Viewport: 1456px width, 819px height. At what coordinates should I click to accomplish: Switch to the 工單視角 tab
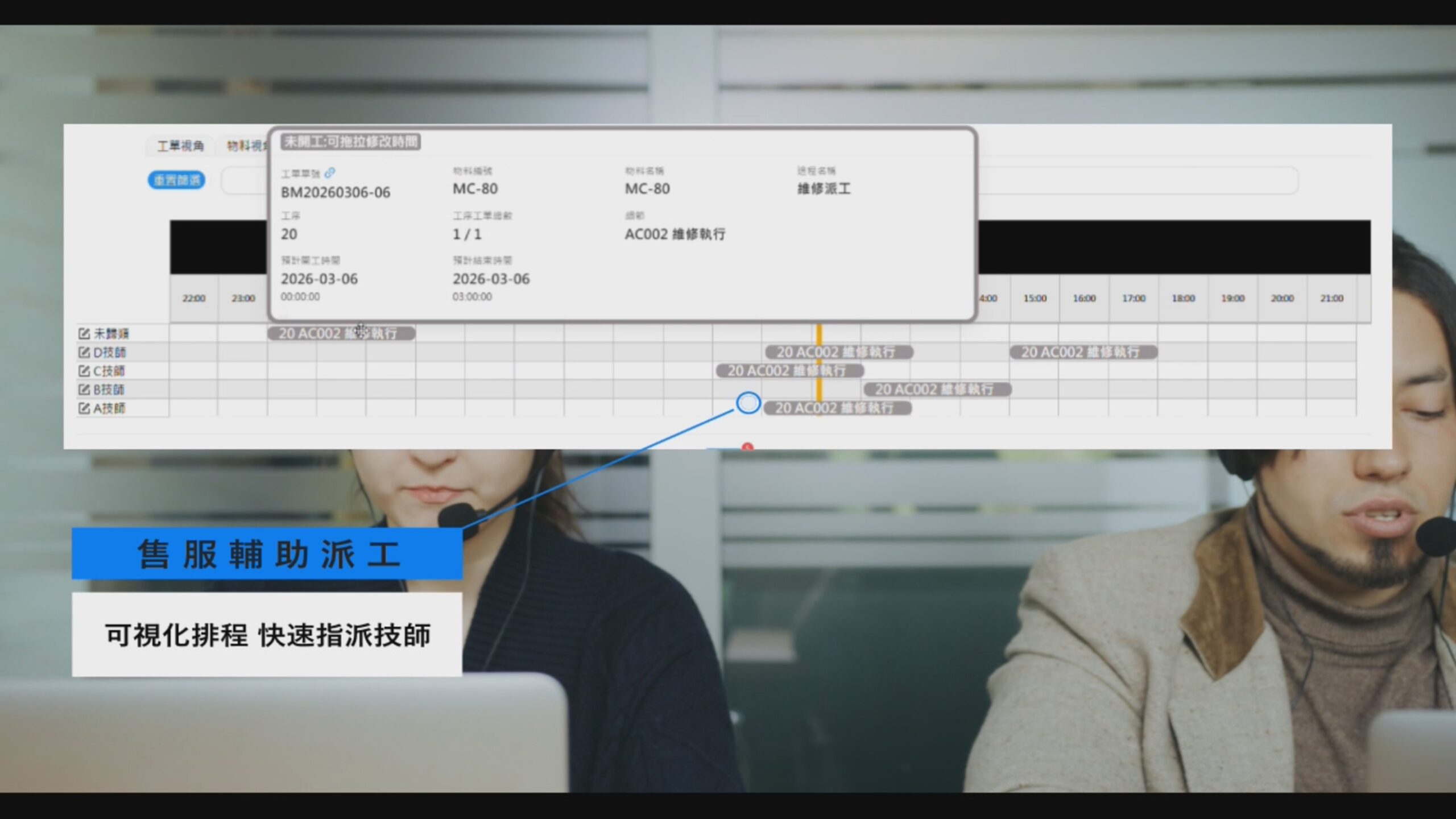pos(180,146)
